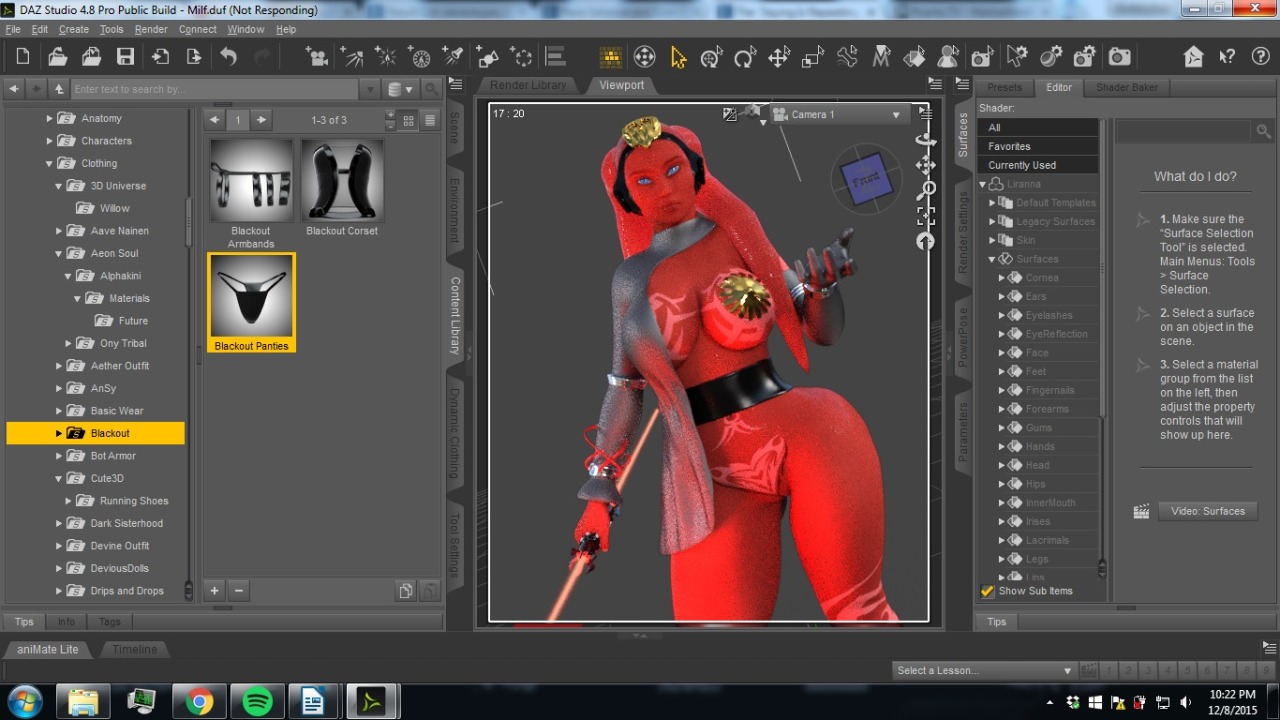Click the Export file icon in toolbar
The height and width of the screenshot is (720, 1280).
(x=193, y=57)
